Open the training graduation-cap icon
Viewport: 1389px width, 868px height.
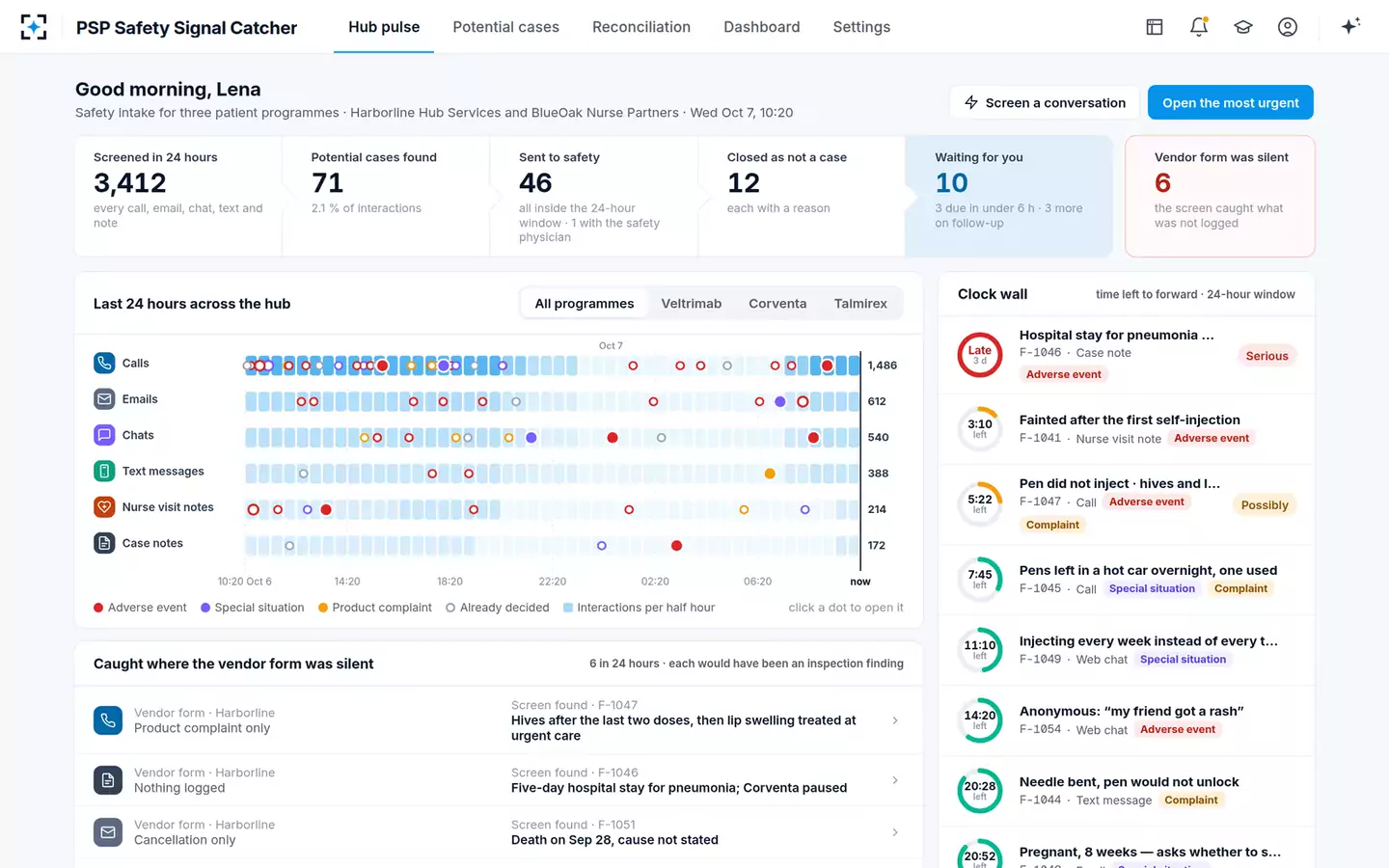(1243, 27)
